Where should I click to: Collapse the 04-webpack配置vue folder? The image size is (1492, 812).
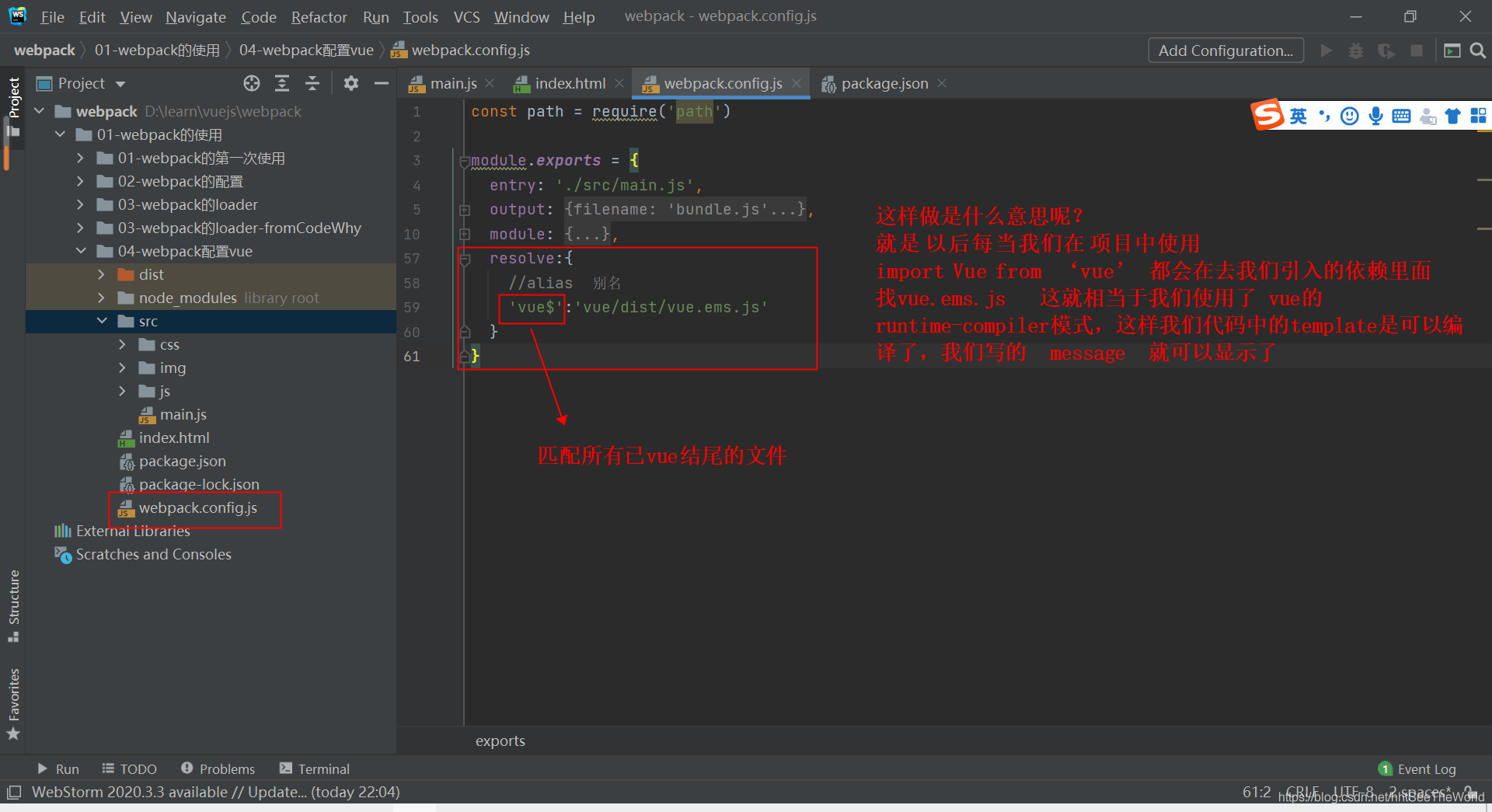click(81, 251)
